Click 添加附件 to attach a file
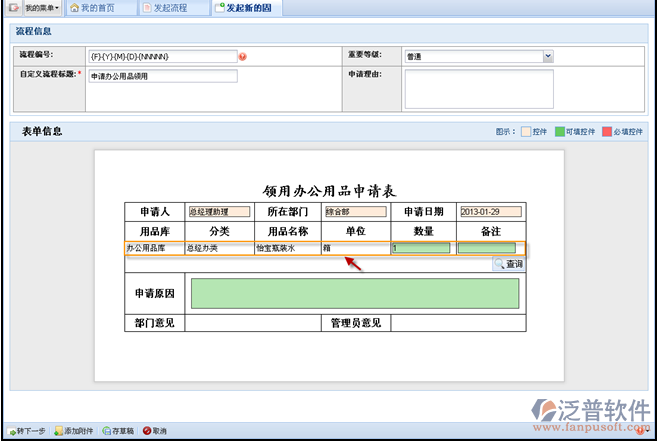 74,431
